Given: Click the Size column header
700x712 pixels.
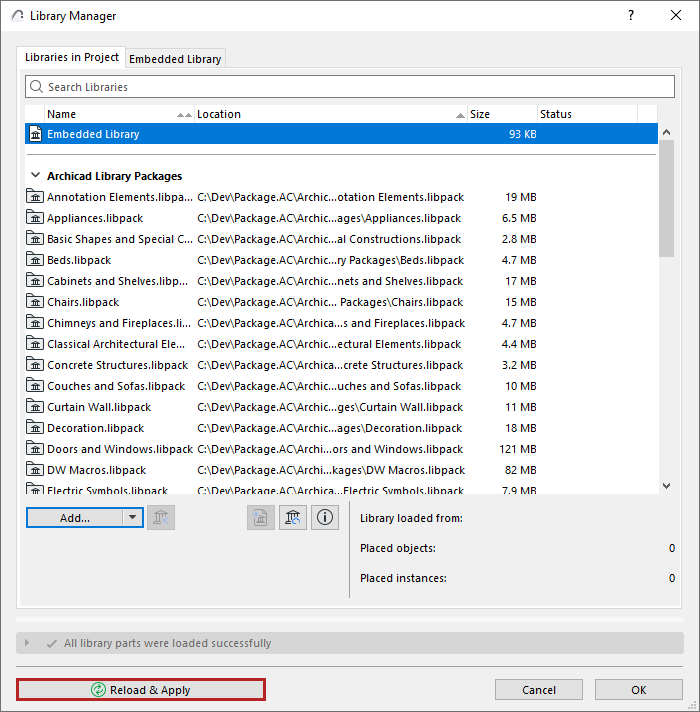Looking at the screenshot, I should [502, 114].
